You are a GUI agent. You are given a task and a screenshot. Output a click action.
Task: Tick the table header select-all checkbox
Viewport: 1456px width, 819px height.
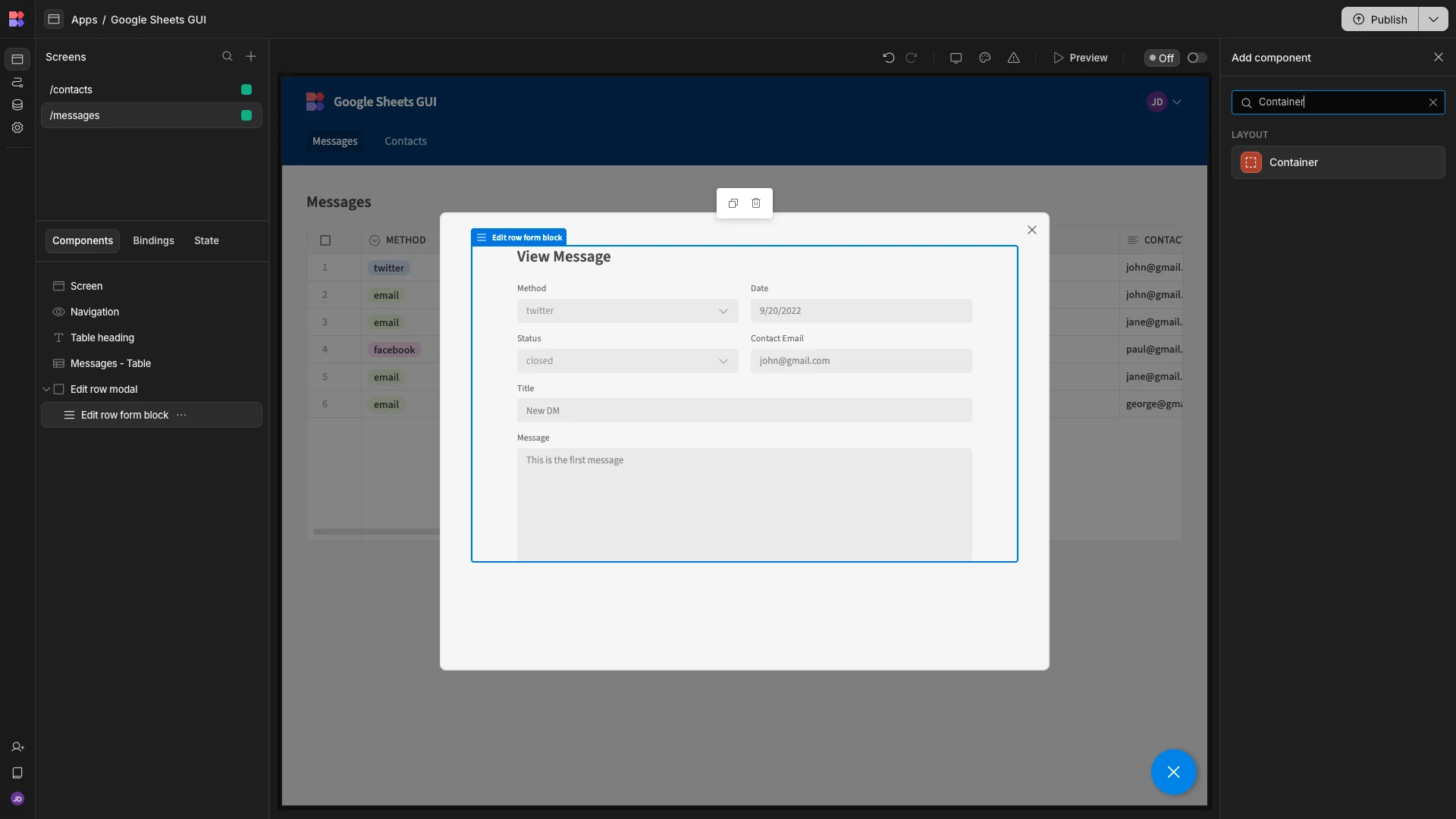click(x=325, y=240)
